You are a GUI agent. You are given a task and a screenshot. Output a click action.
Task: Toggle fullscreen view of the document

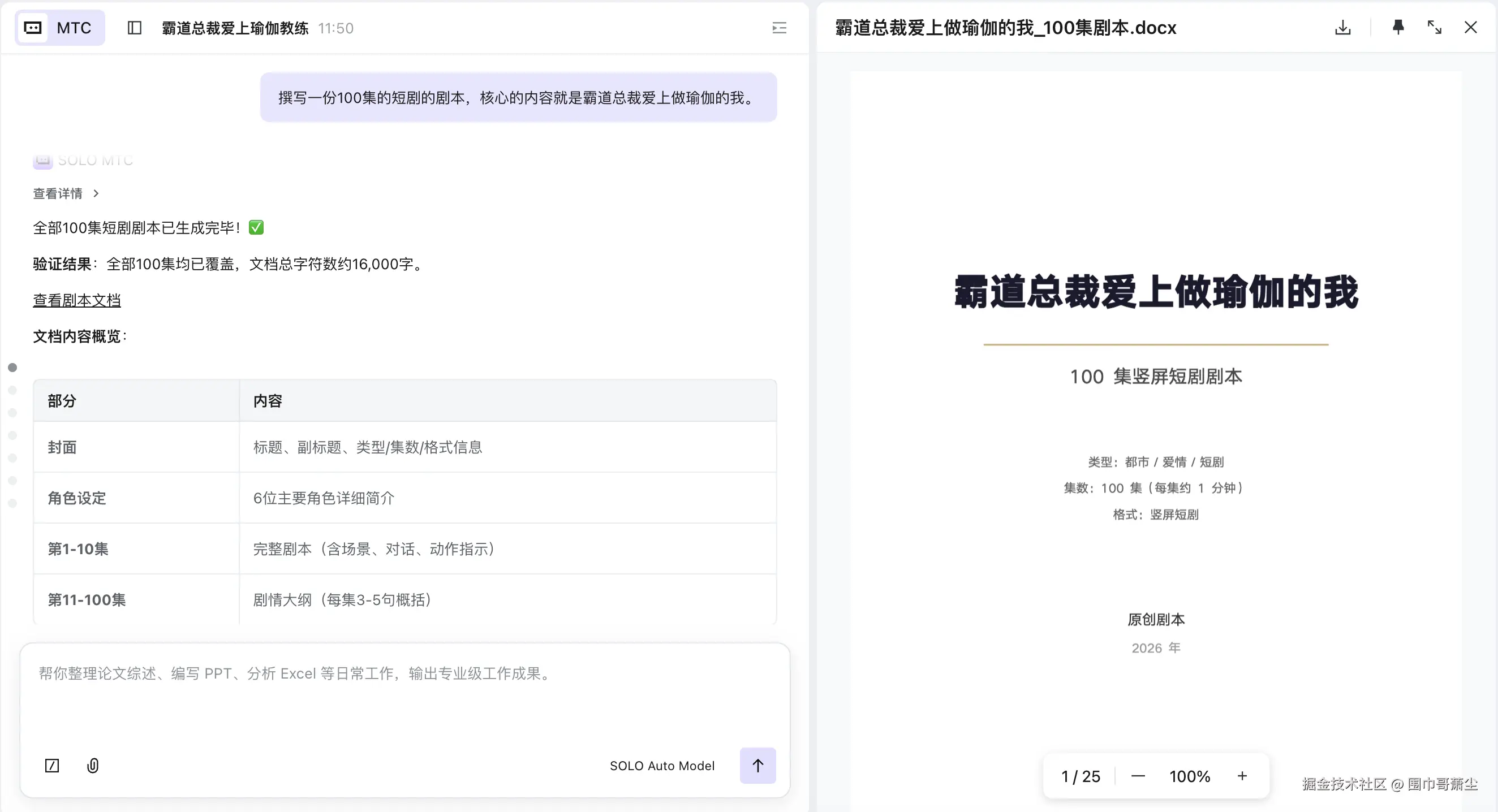point(1435,27)
